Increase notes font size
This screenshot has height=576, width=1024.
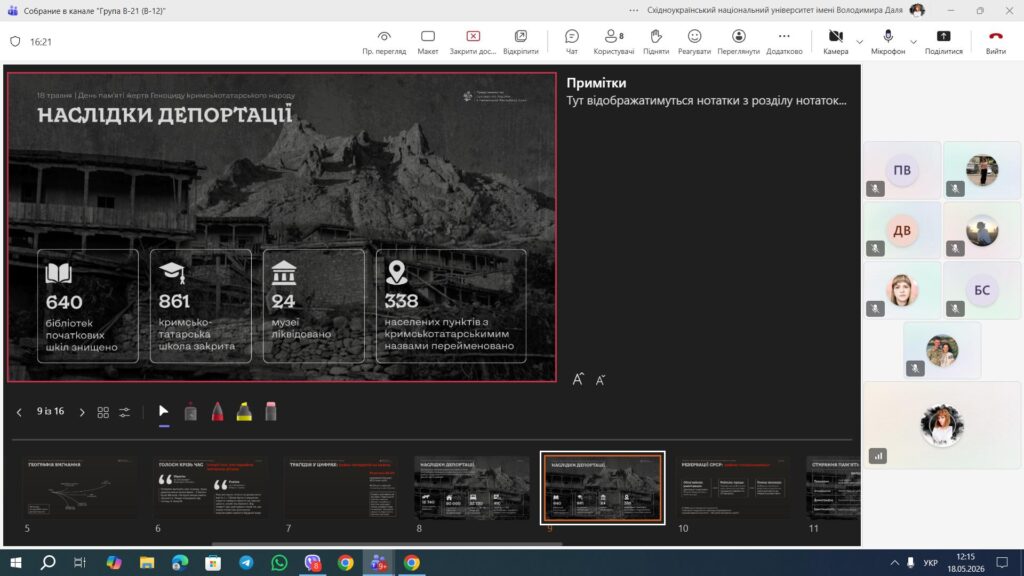click(x=578, y=379)
